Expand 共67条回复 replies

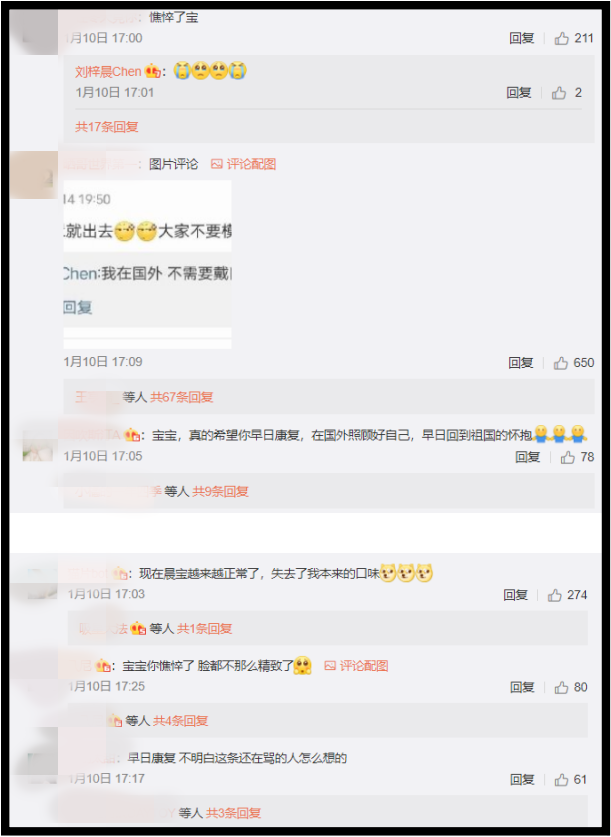[182, 397]
